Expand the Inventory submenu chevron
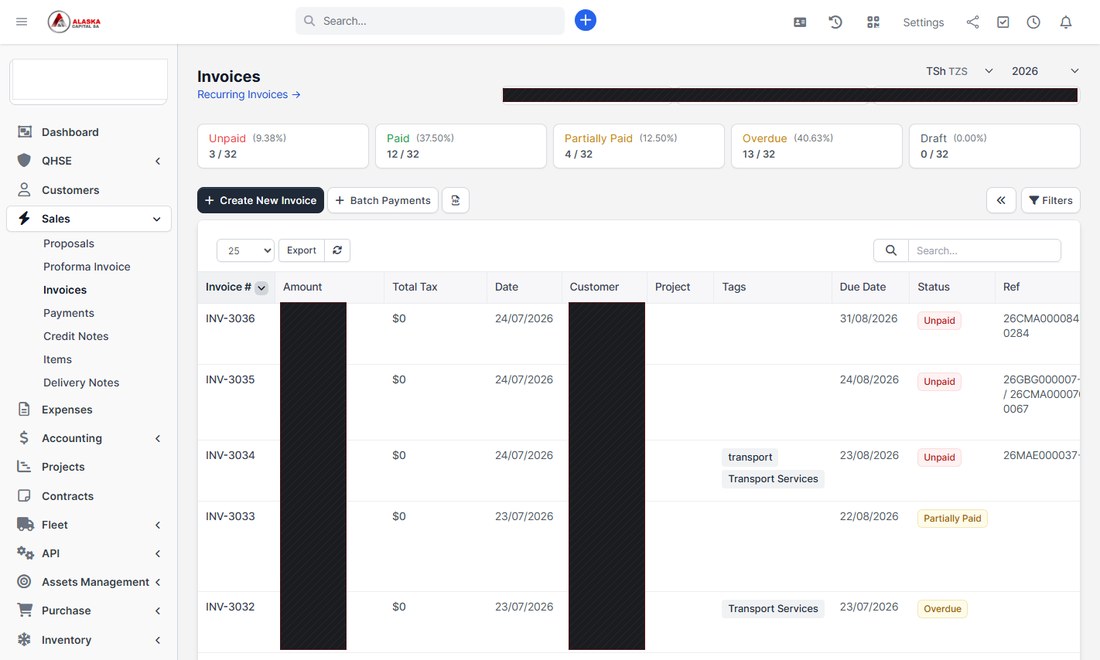Screen dimensions: 1100x660 pyautogui.click(x=158, y=640)
